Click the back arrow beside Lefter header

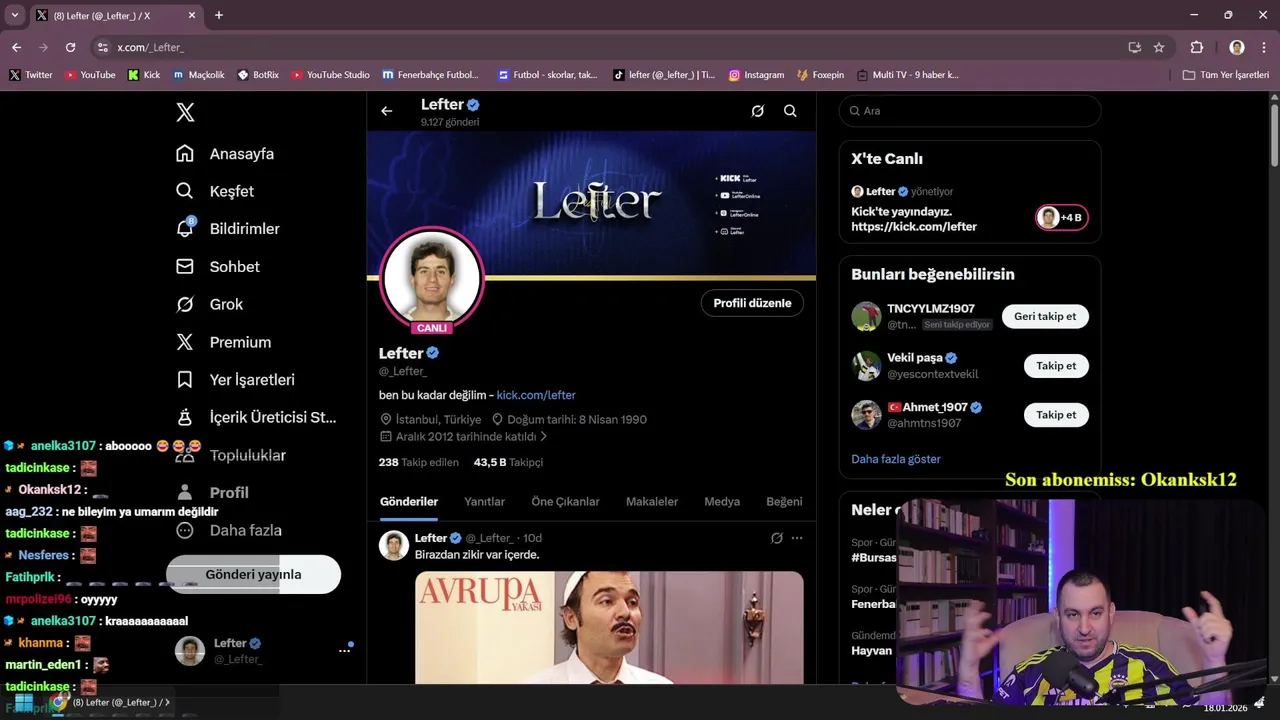coord(387,111)
